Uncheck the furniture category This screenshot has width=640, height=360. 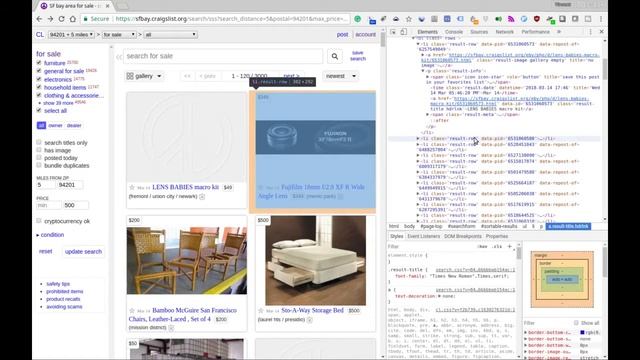39,63
